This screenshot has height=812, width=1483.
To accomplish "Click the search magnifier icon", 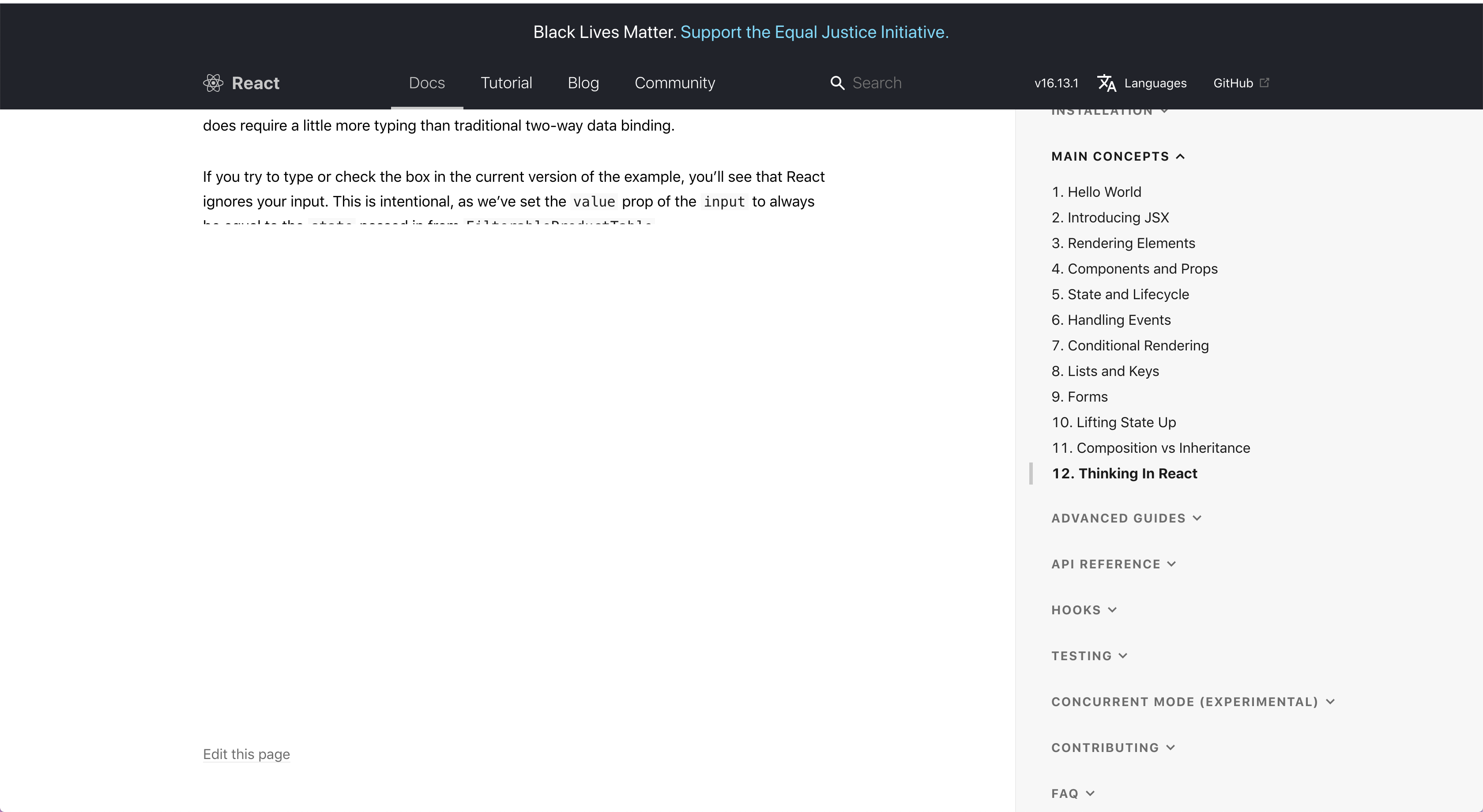I will [x=836, y=83].
